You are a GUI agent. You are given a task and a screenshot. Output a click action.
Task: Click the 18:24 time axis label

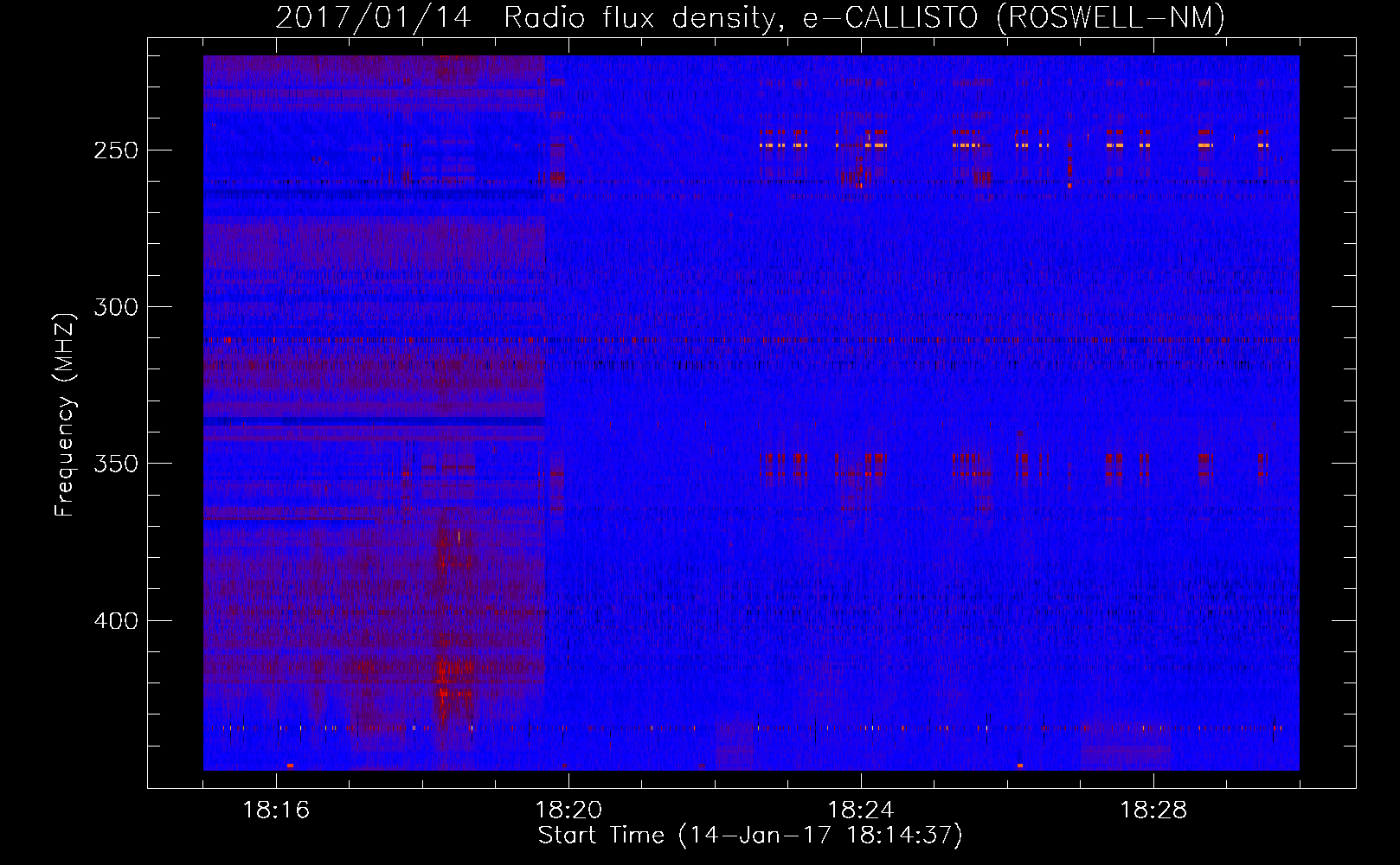point(861,811)
